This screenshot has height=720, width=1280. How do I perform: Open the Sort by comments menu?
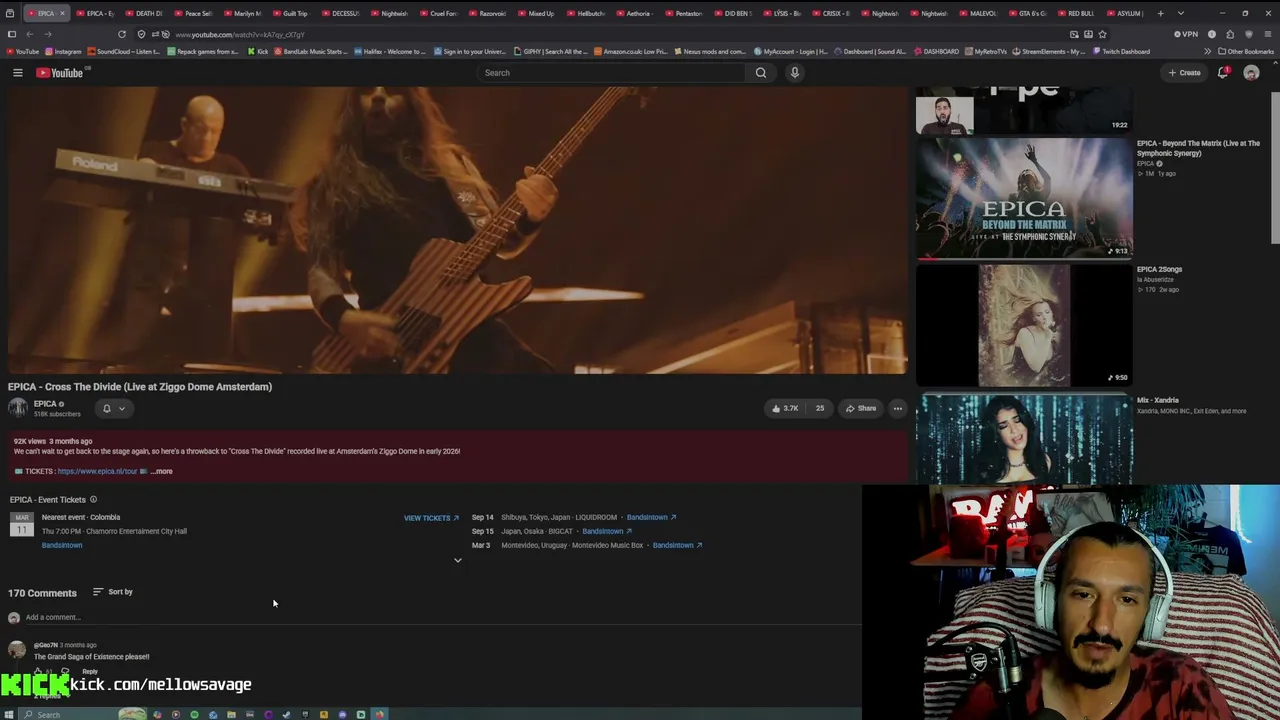113,592
